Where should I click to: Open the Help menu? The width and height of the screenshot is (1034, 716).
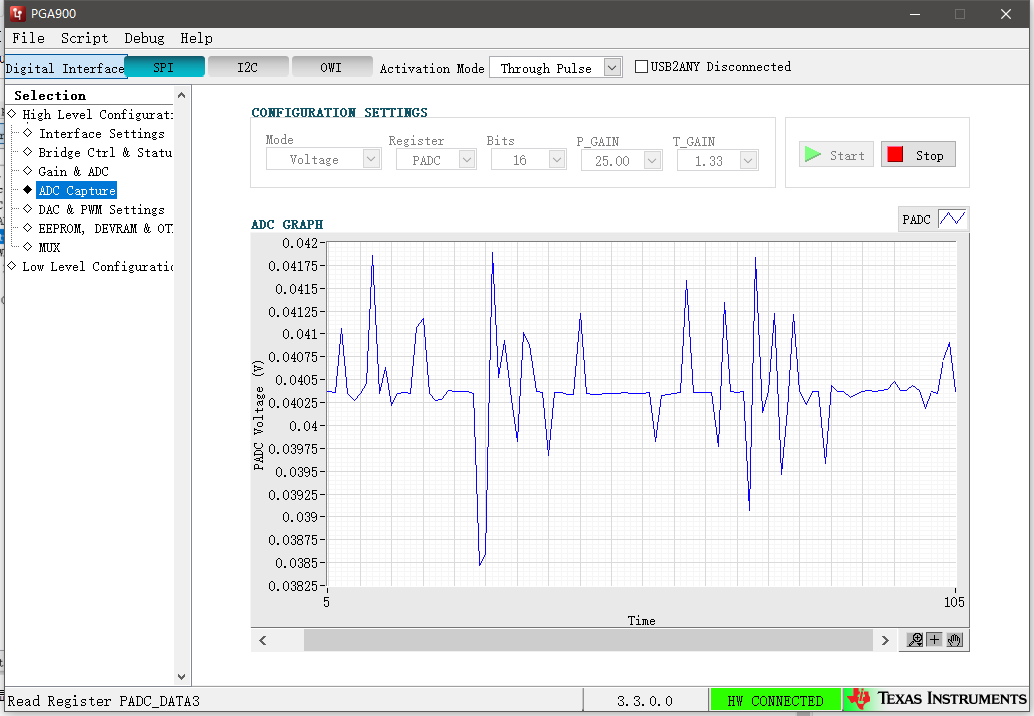point(197,38)
